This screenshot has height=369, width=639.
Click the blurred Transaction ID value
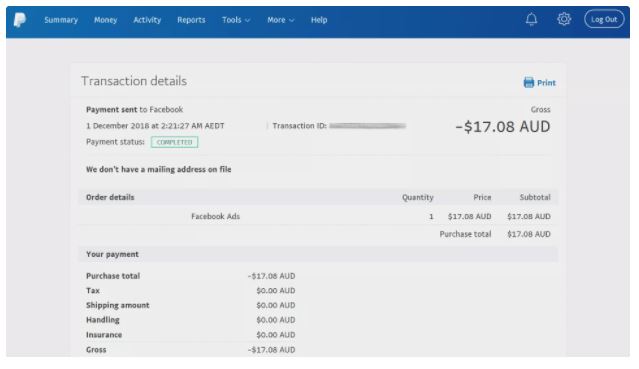click(368, 126)
